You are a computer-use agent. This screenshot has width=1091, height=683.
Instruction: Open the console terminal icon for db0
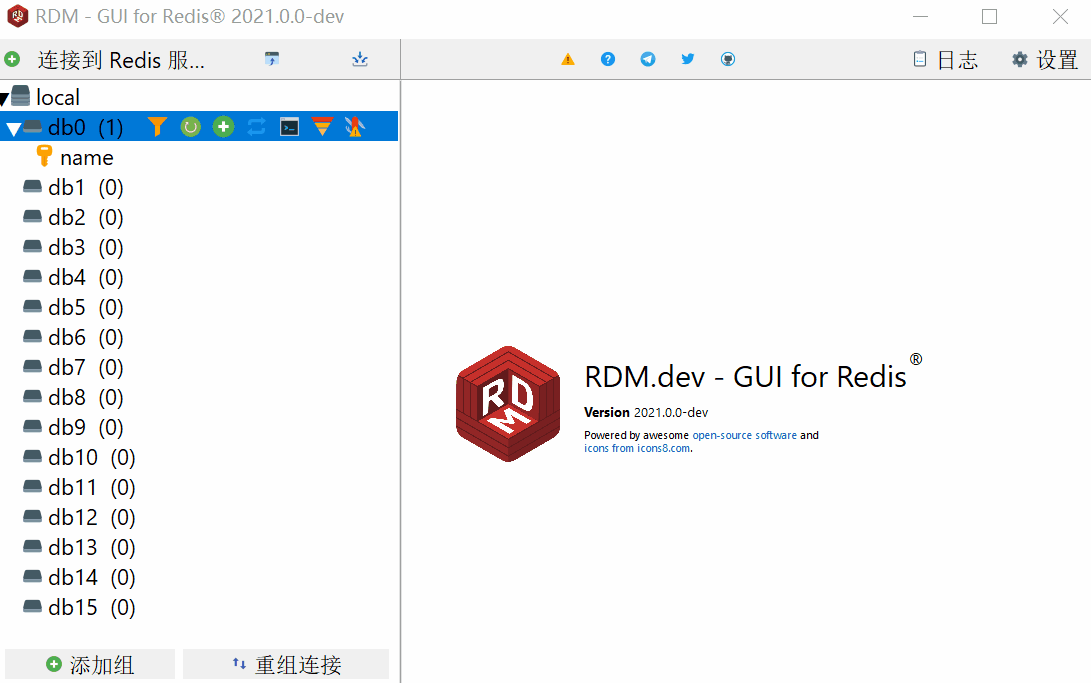[288, 127]
